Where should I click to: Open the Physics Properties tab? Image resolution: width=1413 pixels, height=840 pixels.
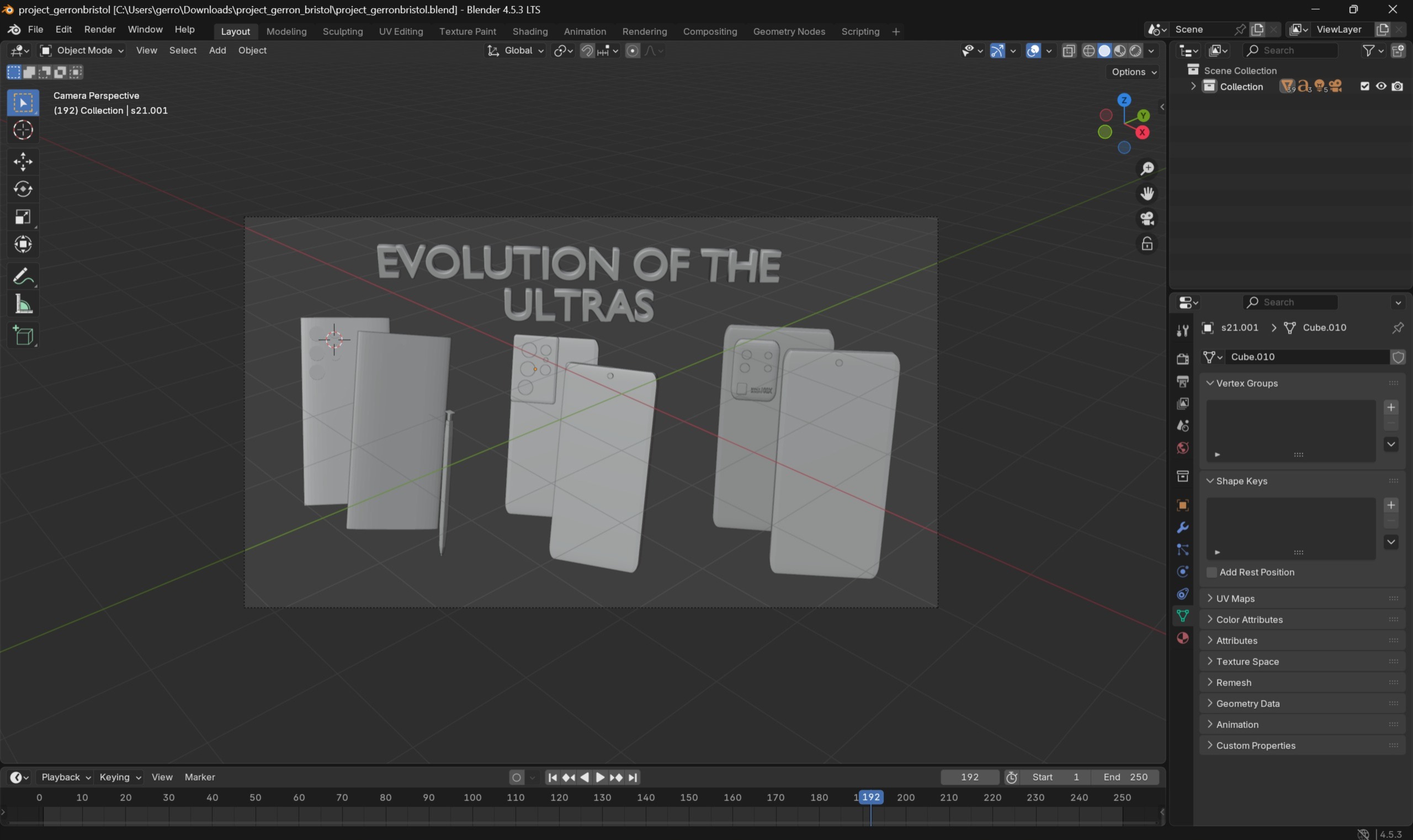click(x=1183, y=572)
